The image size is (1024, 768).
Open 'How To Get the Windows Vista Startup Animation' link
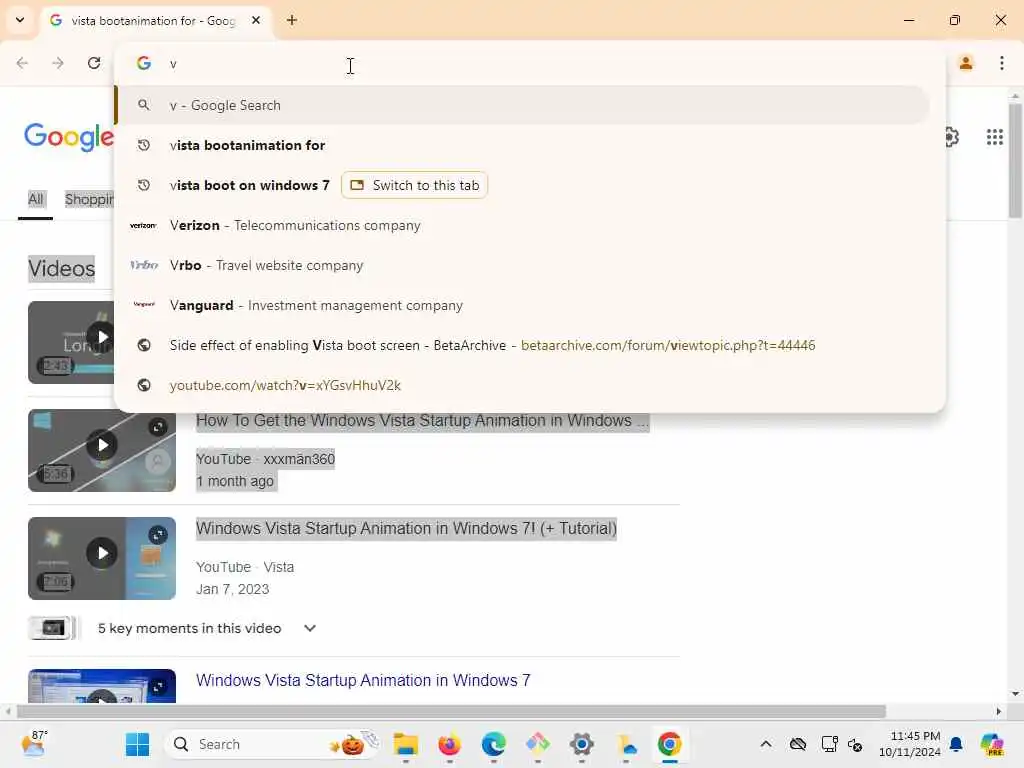click(x=423, y=421)
